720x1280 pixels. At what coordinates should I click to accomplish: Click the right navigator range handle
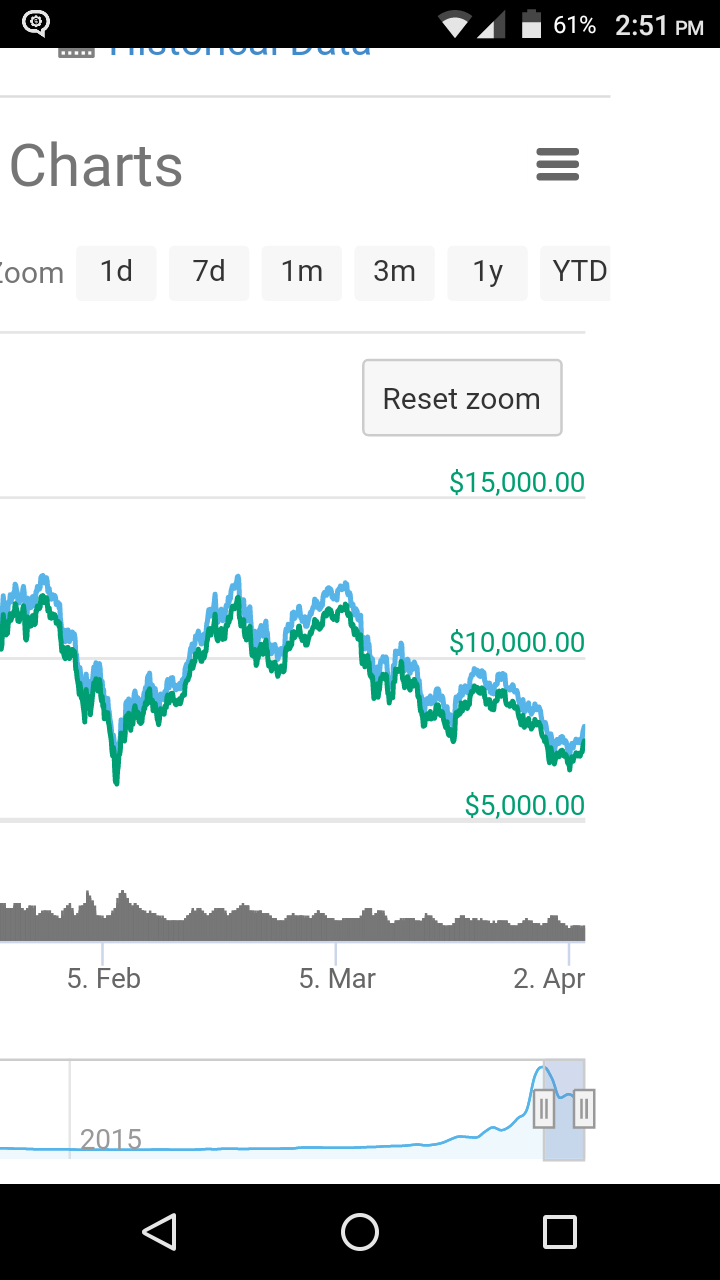tap(584, 1108)
